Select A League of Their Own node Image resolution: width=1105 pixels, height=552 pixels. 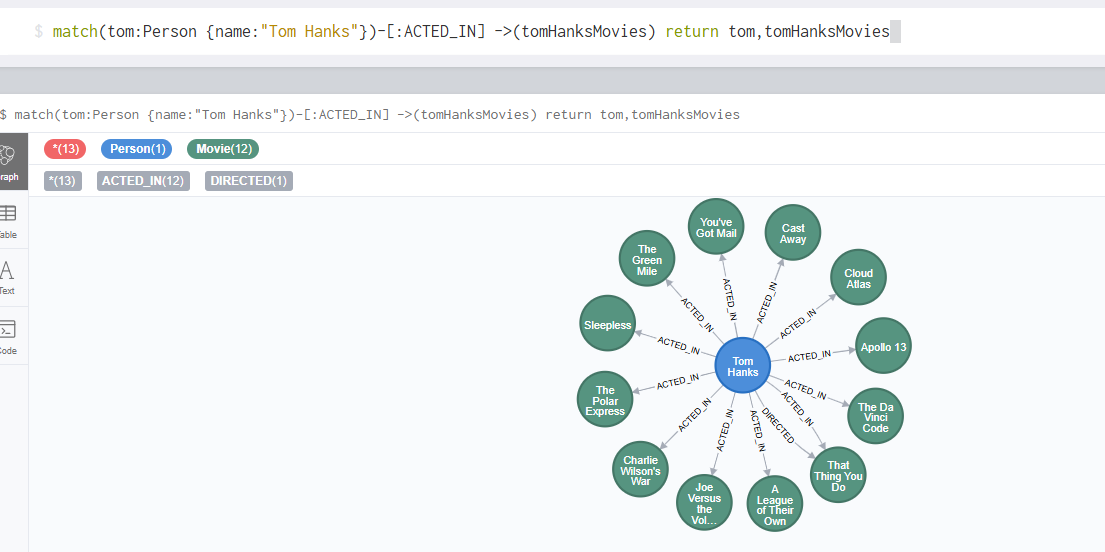(x=774, y=504)
